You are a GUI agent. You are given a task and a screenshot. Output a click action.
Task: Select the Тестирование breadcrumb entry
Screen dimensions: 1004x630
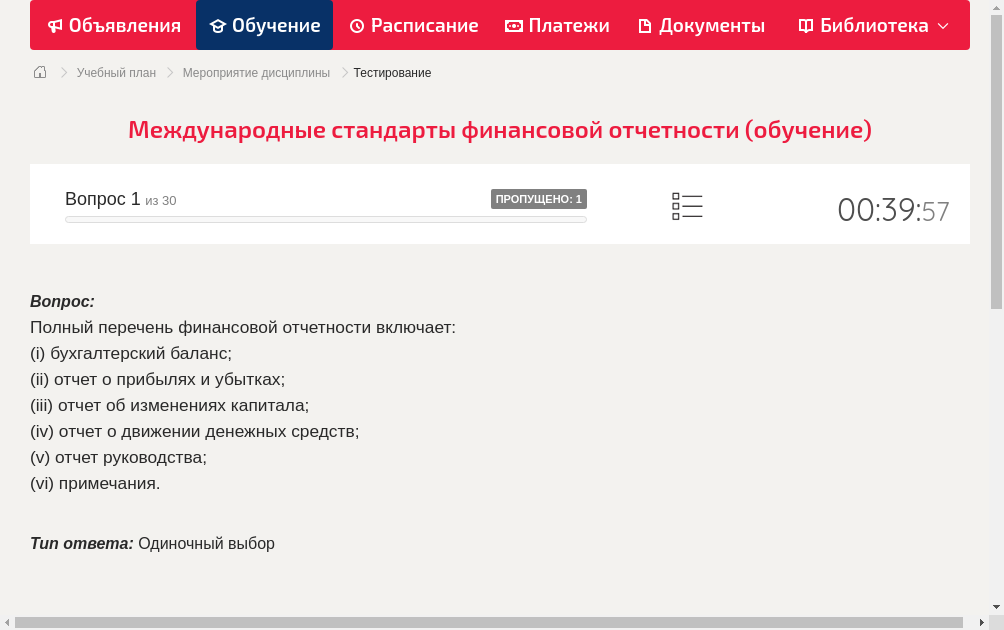[391, 72]
